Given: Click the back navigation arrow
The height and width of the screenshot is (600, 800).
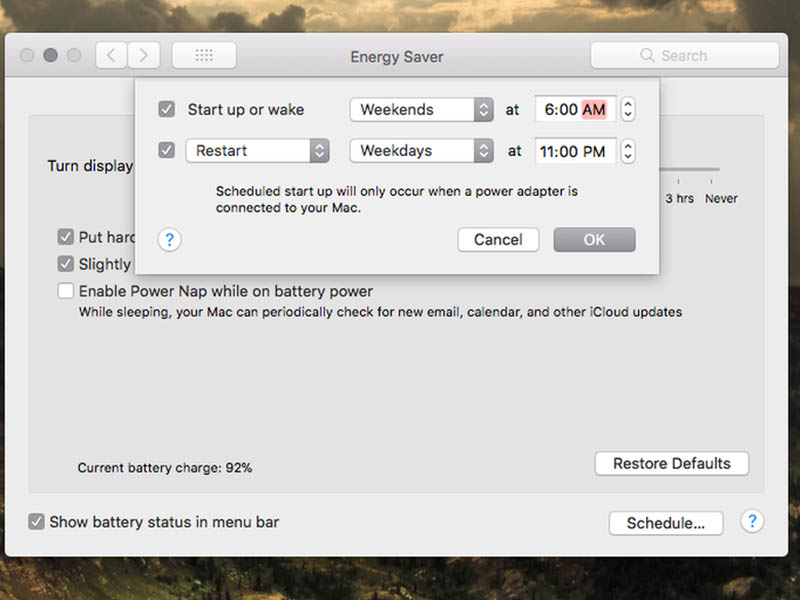Looking at the screenshot, I should (x=111, y=56).
